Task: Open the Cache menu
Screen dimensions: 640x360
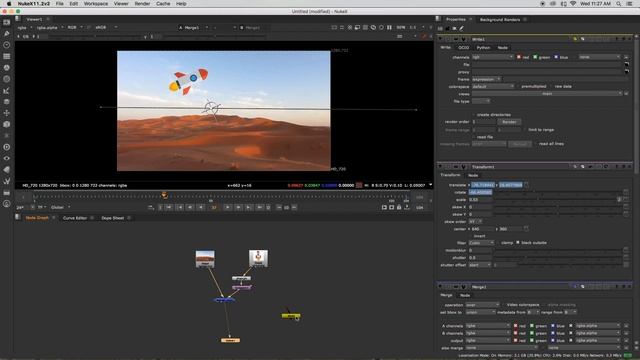Action: coord(163,4)
